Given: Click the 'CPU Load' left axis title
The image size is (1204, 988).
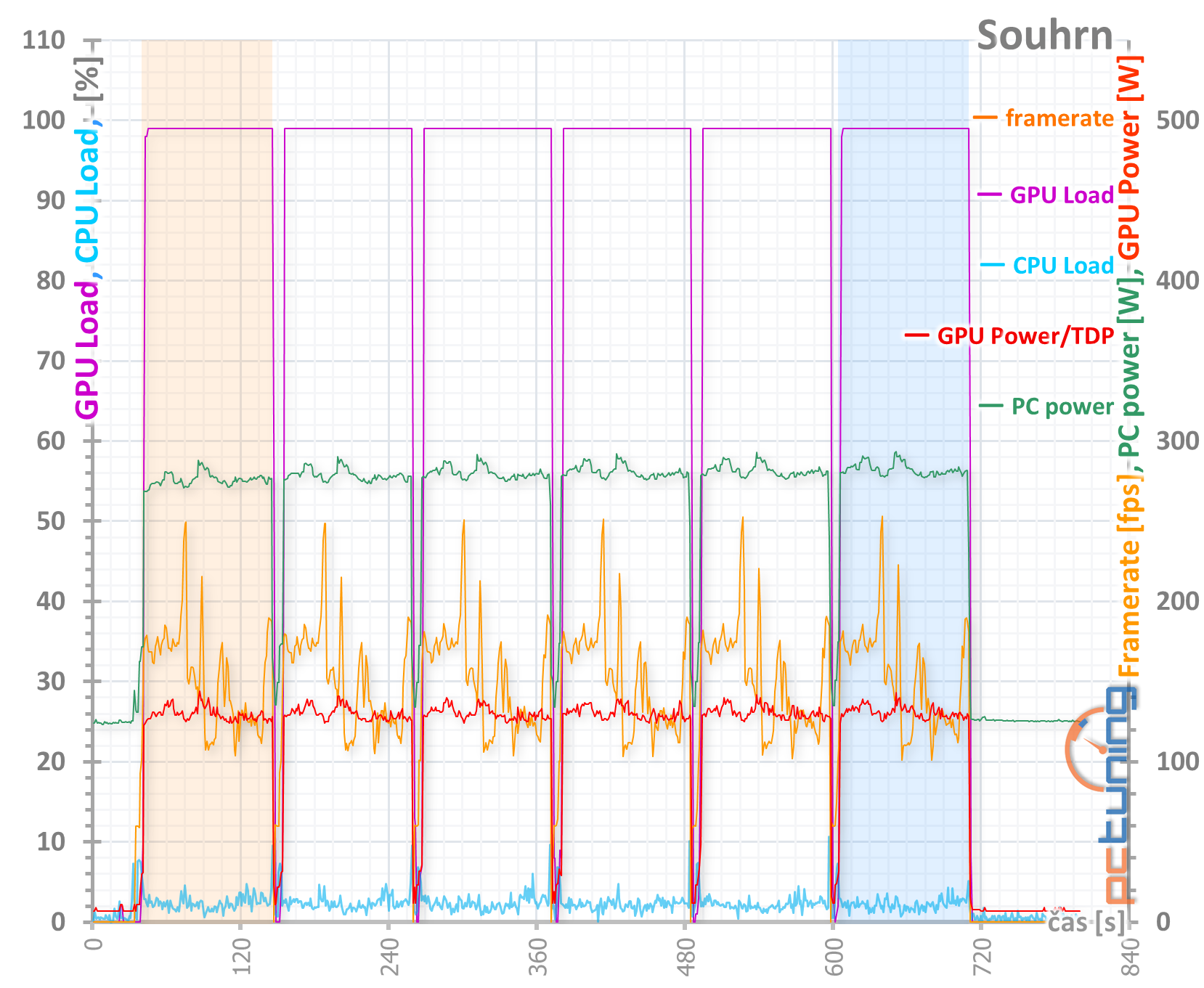Looking at the screenshot, I should (87, 195).
